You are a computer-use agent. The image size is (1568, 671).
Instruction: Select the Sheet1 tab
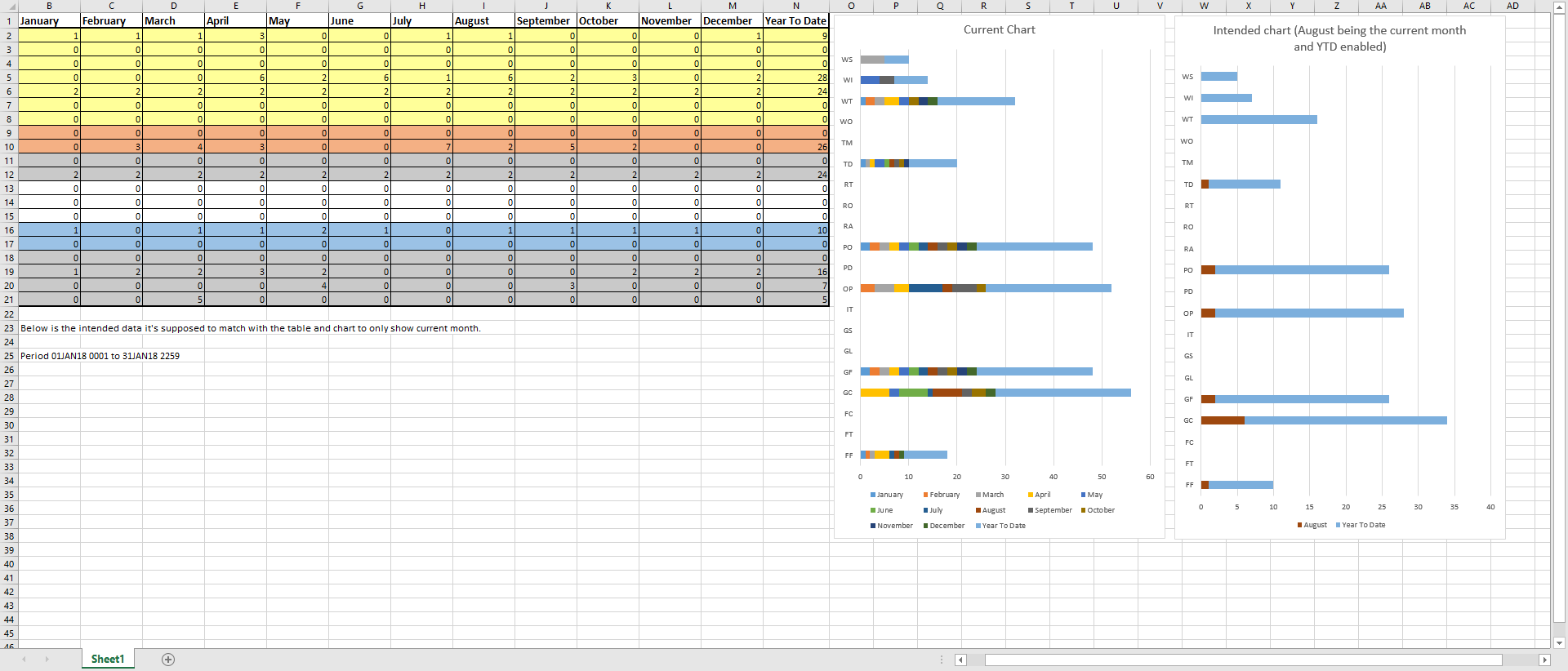click(108, 659)
